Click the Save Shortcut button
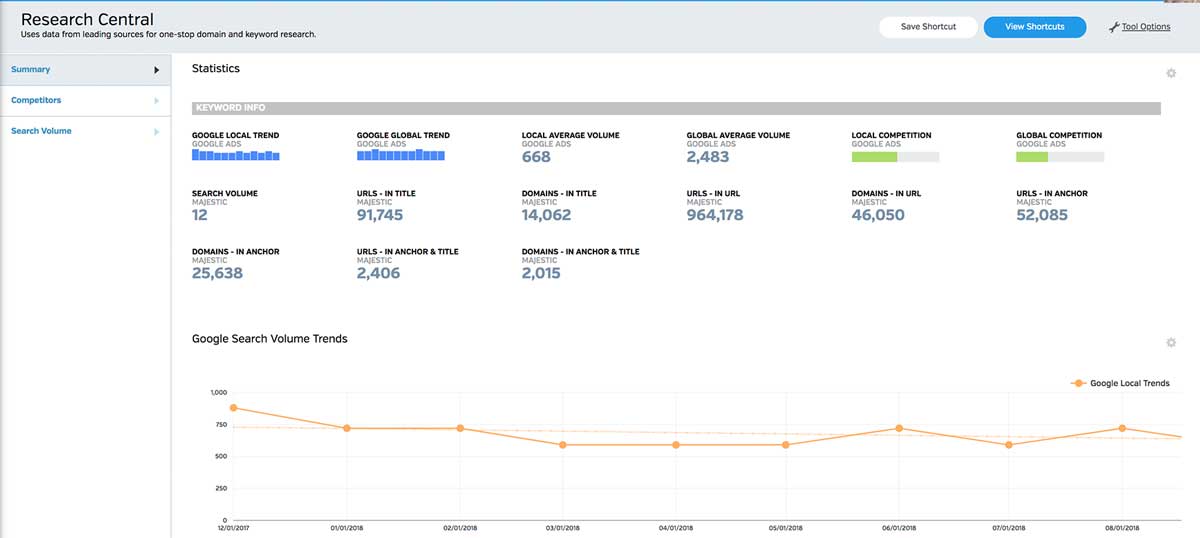This screenshot has height=538, width=1200. (x=928, y=27)
